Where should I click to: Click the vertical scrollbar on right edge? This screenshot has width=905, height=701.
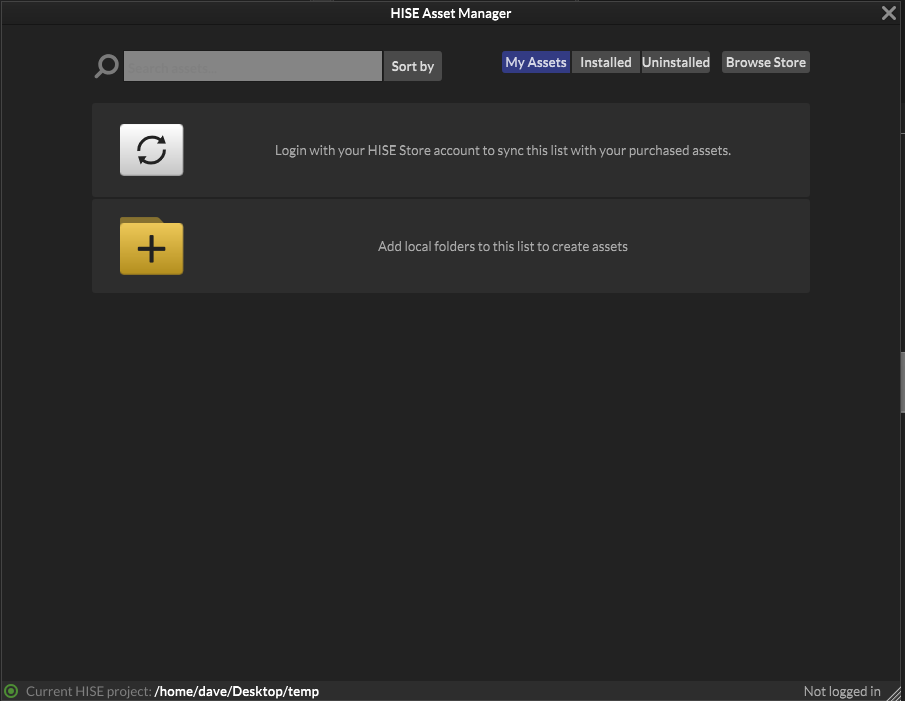click(901, 382)
